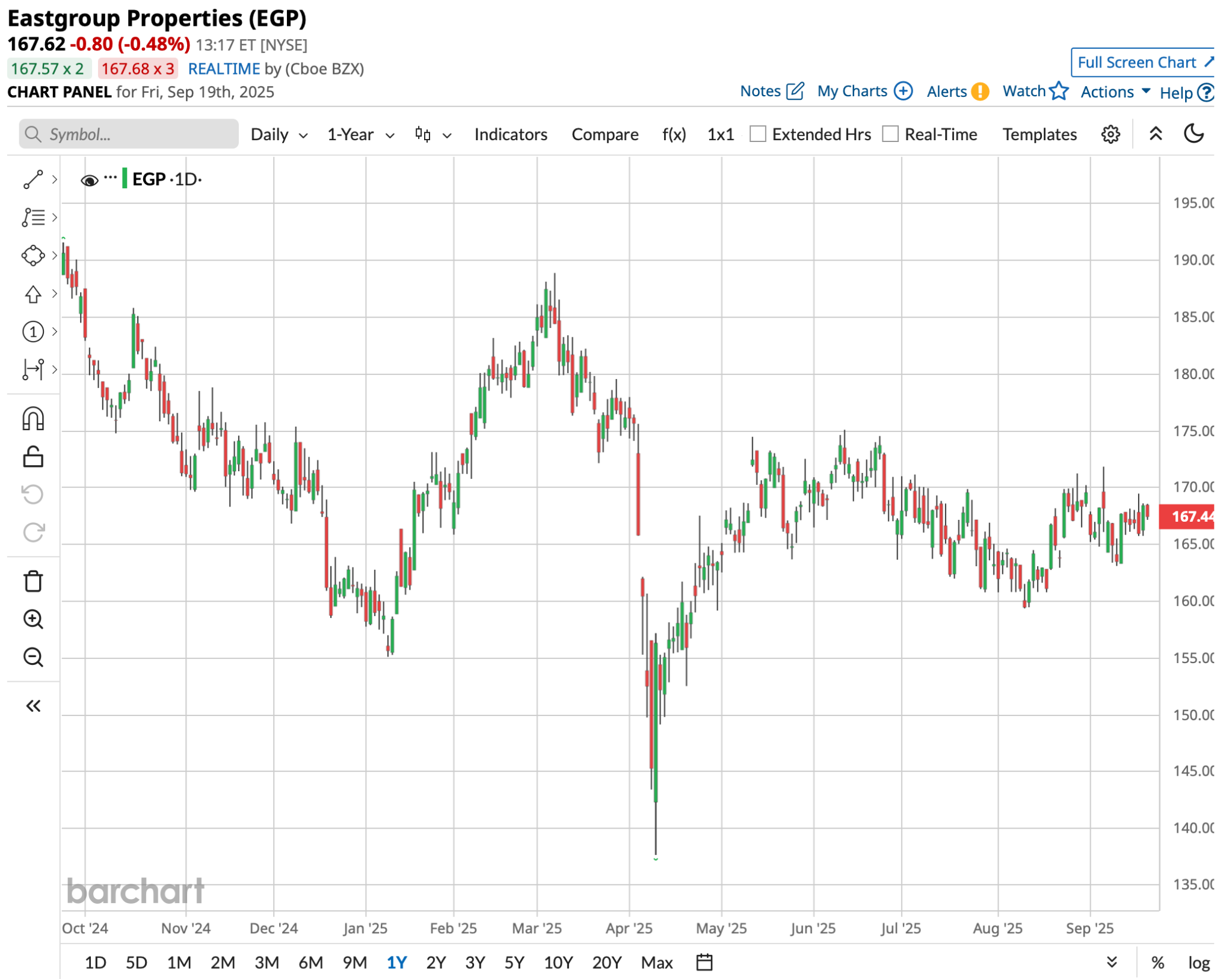1232x979 pixels.
Task: Select the arrow marker tool
Action: click(33, 294)
